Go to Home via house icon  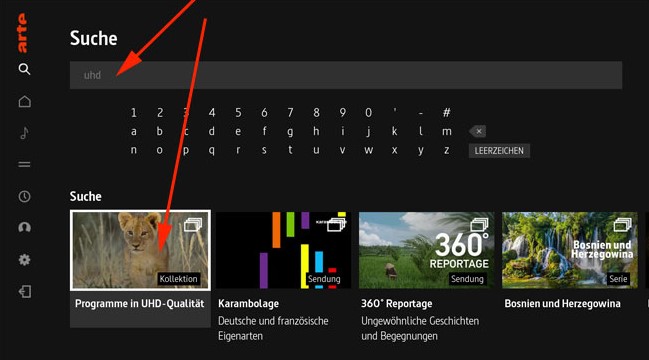click(x=24, y=101)
